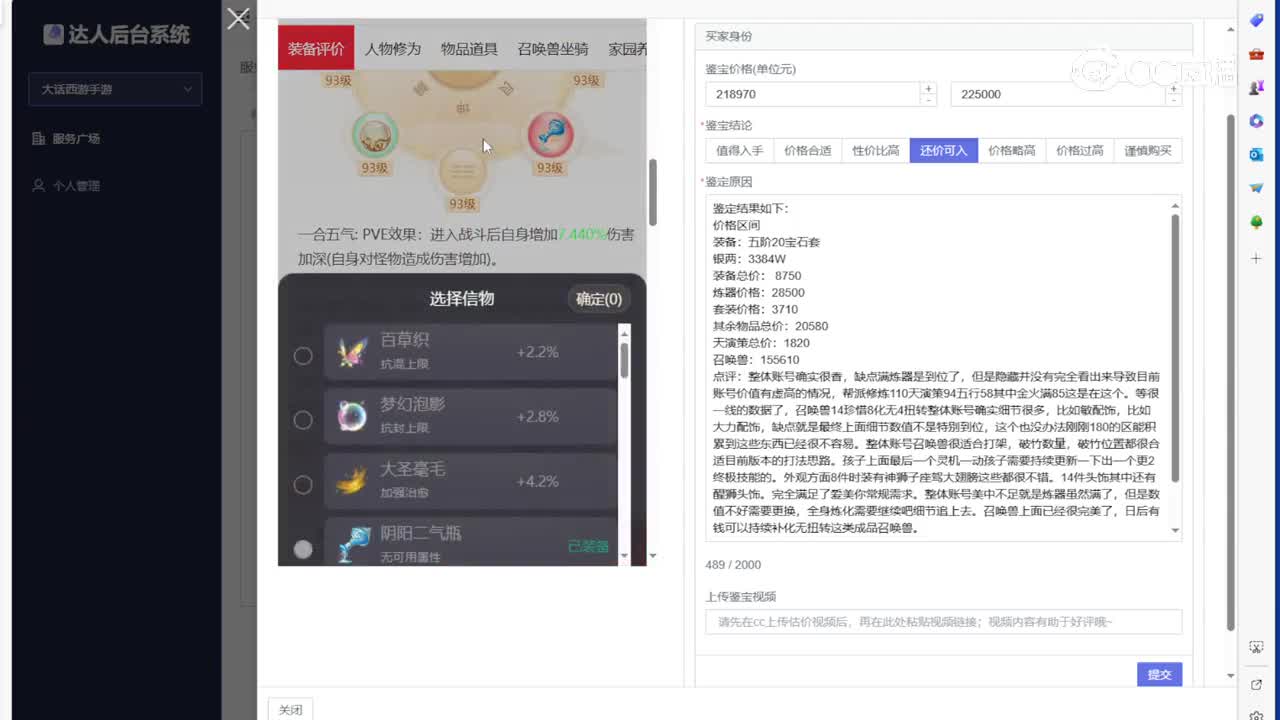
Task: Click the blue 提交 submit button
Action: (1159, 674)
